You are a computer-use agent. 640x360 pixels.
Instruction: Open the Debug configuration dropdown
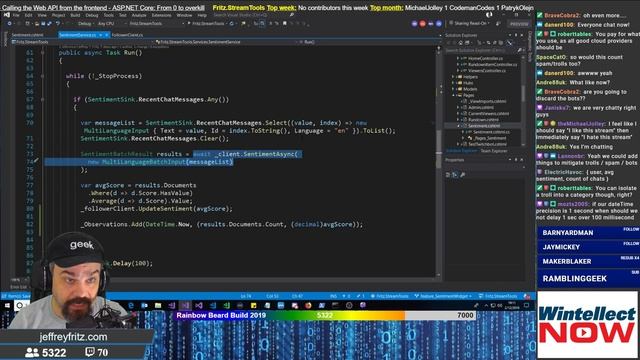86,24
